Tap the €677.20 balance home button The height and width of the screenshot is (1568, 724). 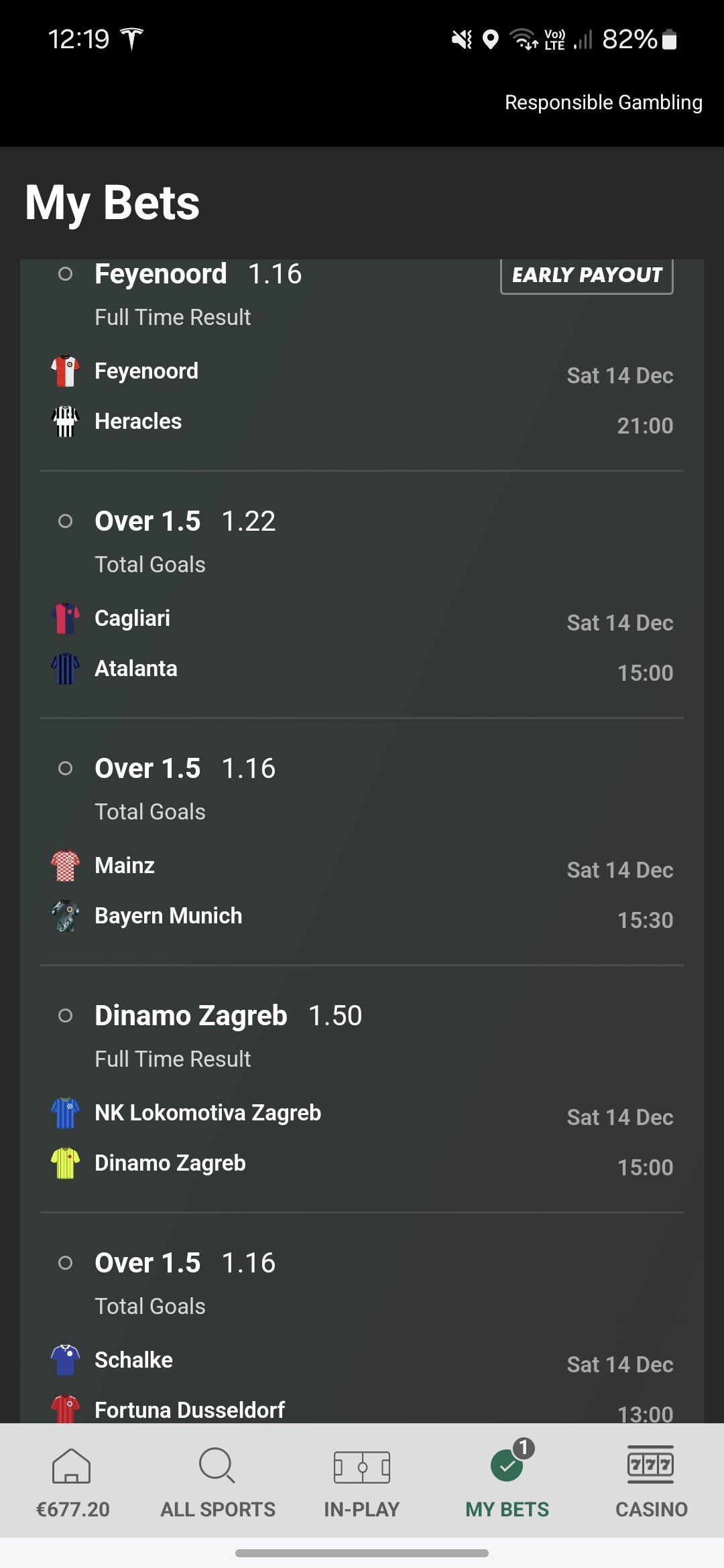click(72, 1481)
